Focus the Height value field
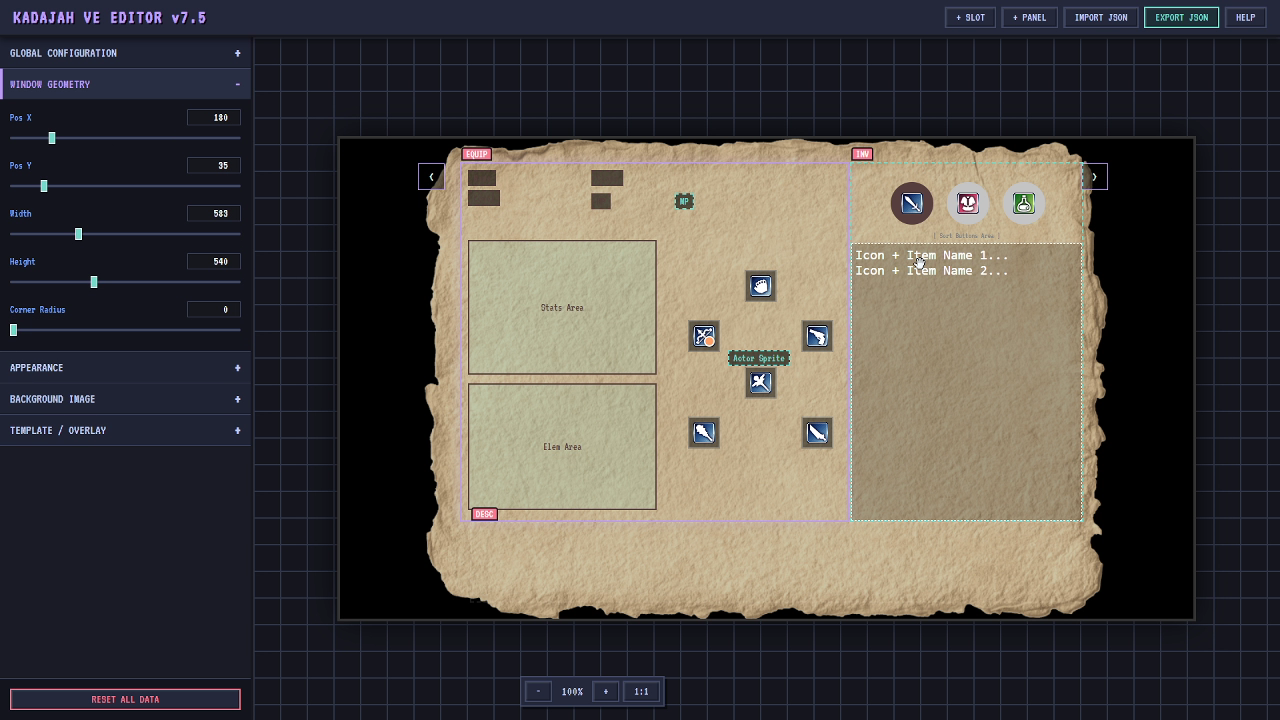This screenshot has height=720, width=1280. 214,261
